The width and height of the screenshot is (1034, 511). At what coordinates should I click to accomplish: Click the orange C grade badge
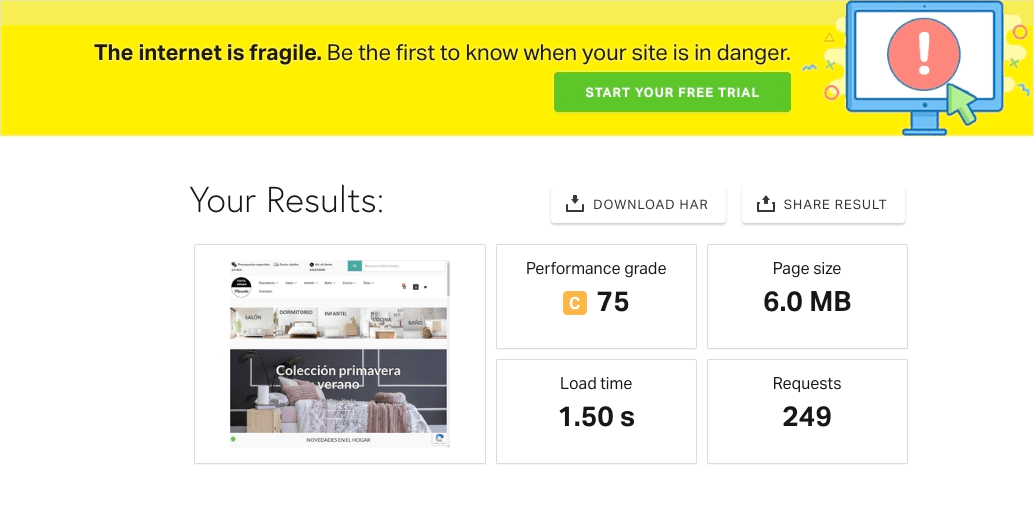[574, 303]
